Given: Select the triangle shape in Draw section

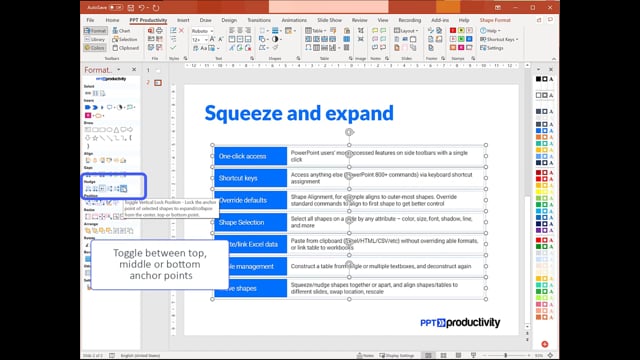Looking at the screenshot, I should [116, 130].
